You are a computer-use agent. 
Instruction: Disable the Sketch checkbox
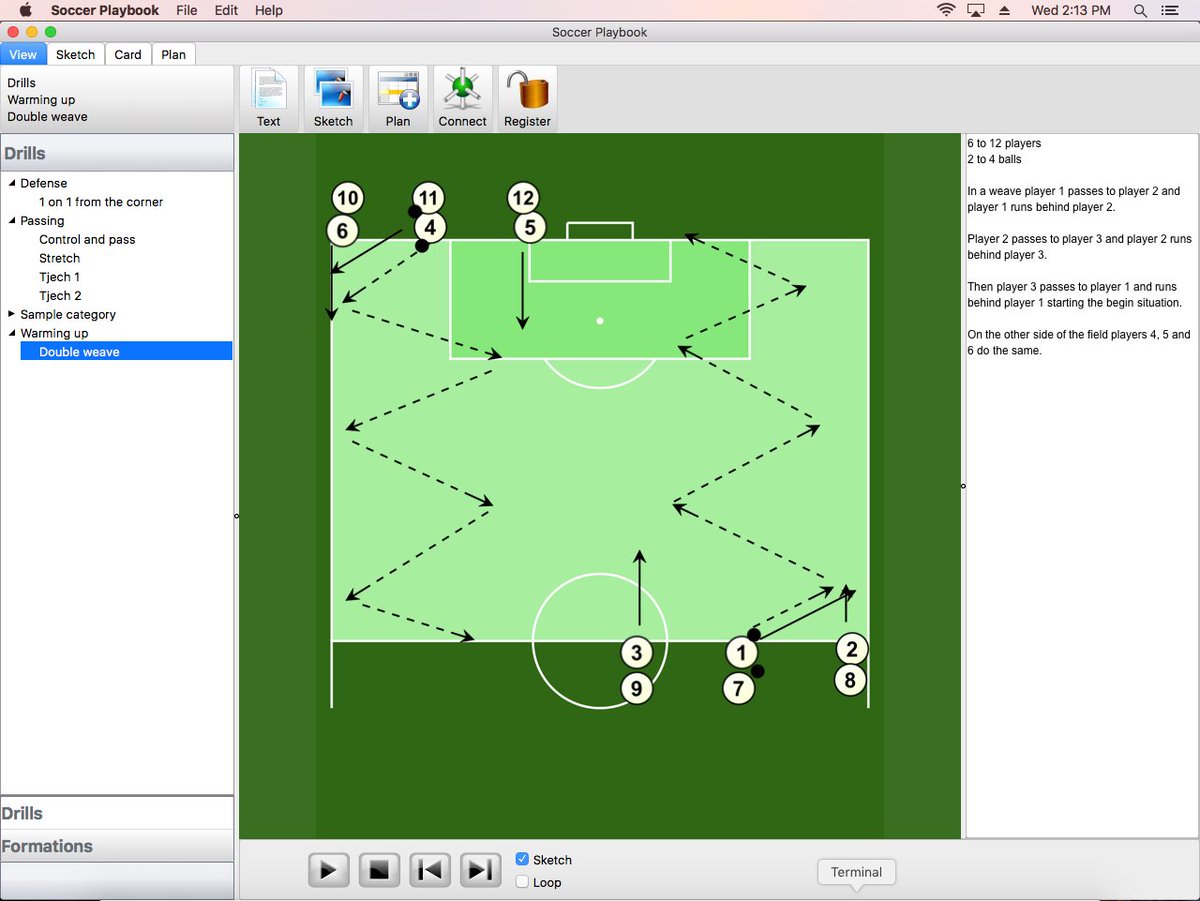[522, 859]
